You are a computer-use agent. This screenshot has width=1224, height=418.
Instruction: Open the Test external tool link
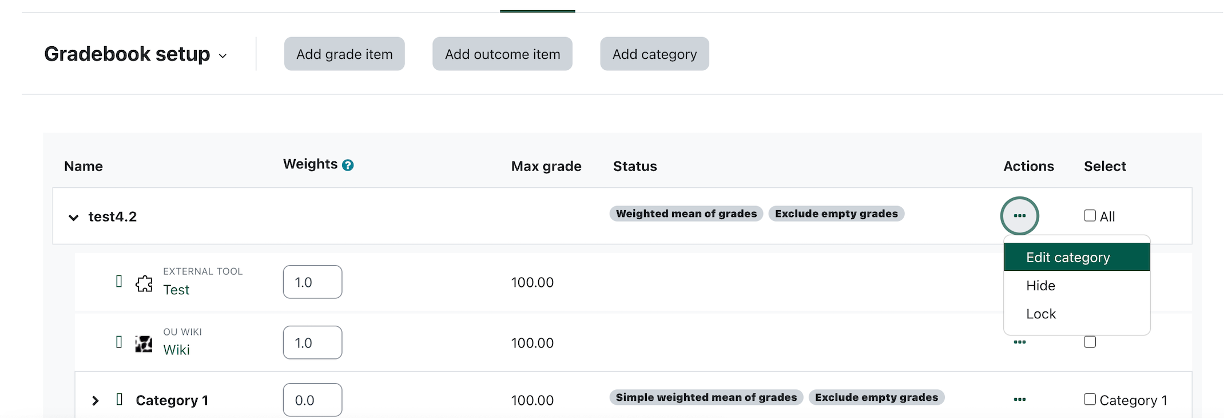click(176, 290)
